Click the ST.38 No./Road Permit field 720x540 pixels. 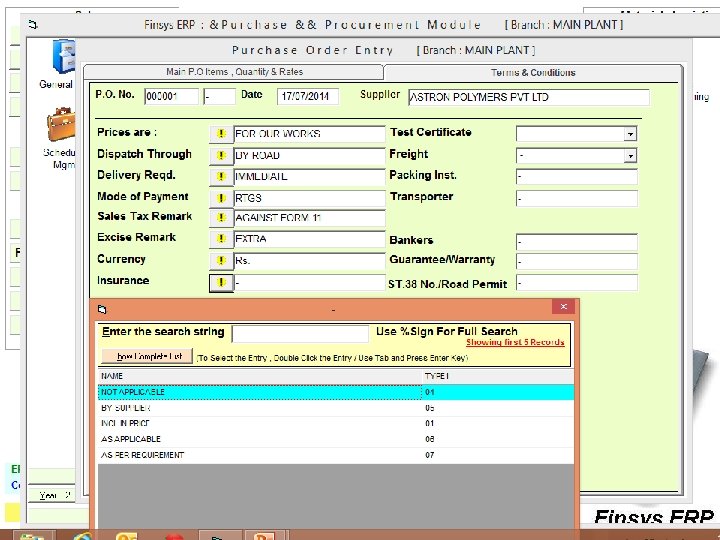tap(577, 283)
